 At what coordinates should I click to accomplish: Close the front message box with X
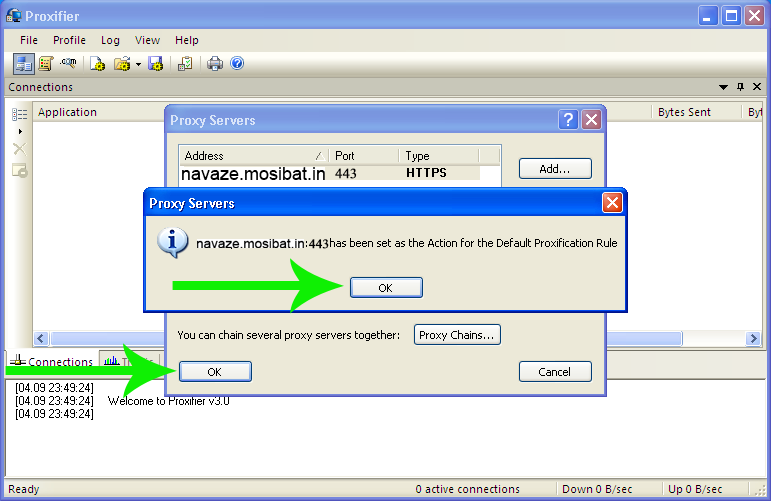[612, 203]
